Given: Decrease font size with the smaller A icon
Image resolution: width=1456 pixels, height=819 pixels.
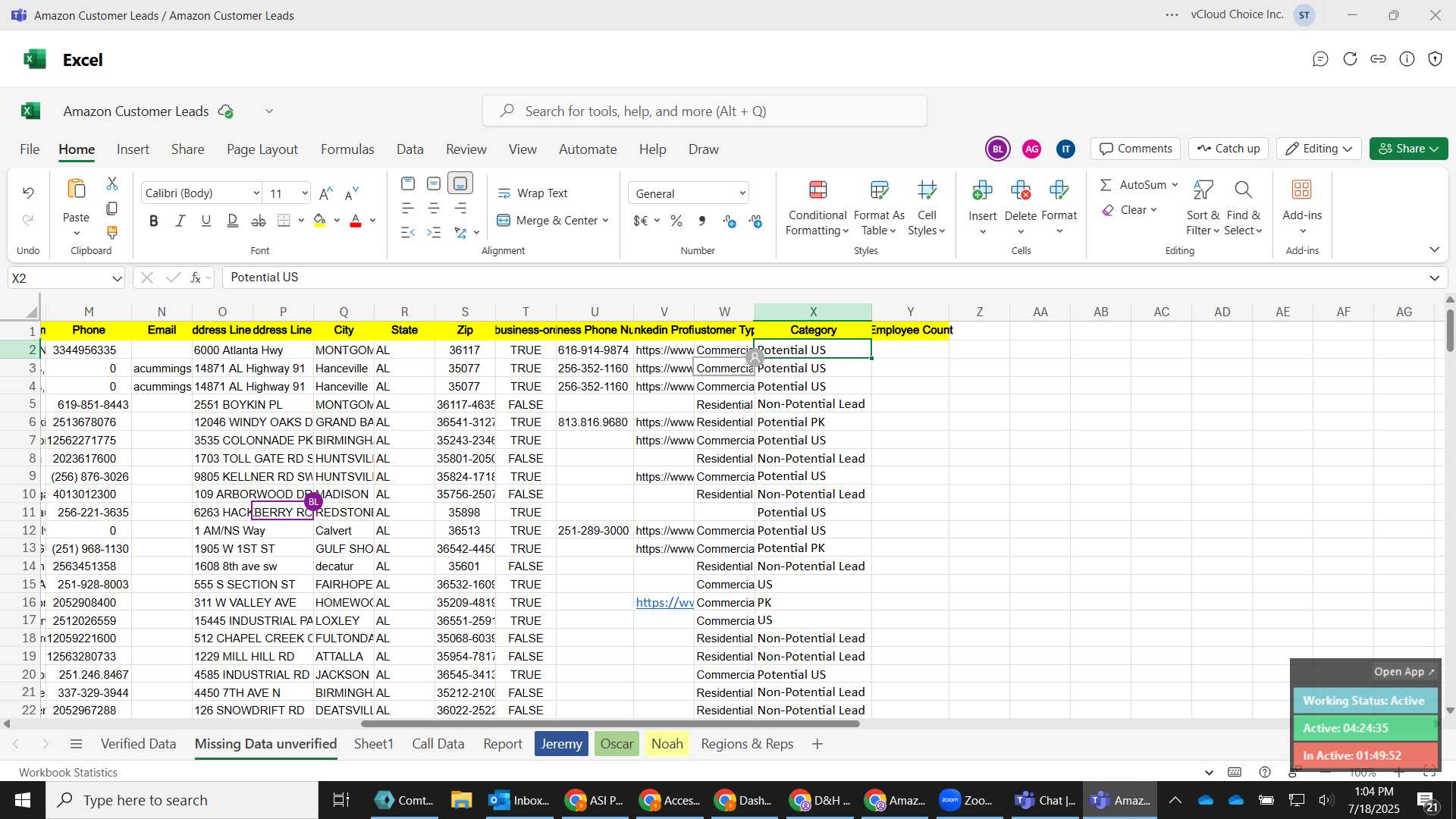Looking at the screenshot, I should point(351,193).
